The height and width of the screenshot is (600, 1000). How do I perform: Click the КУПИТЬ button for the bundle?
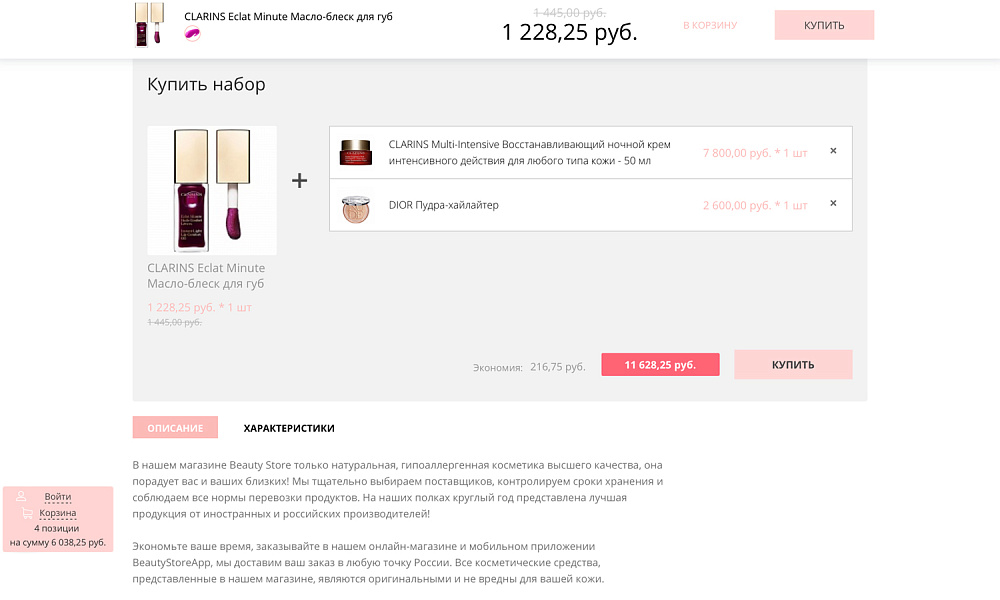pyautogui.click(x=793, y=364)
